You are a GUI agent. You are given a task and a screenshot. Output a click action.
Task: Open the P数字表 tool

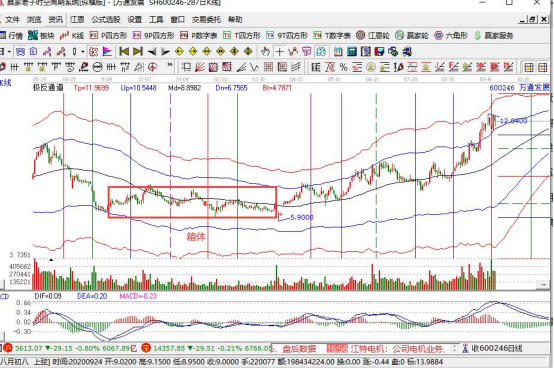pyautogui.click(x=199, y=35)
